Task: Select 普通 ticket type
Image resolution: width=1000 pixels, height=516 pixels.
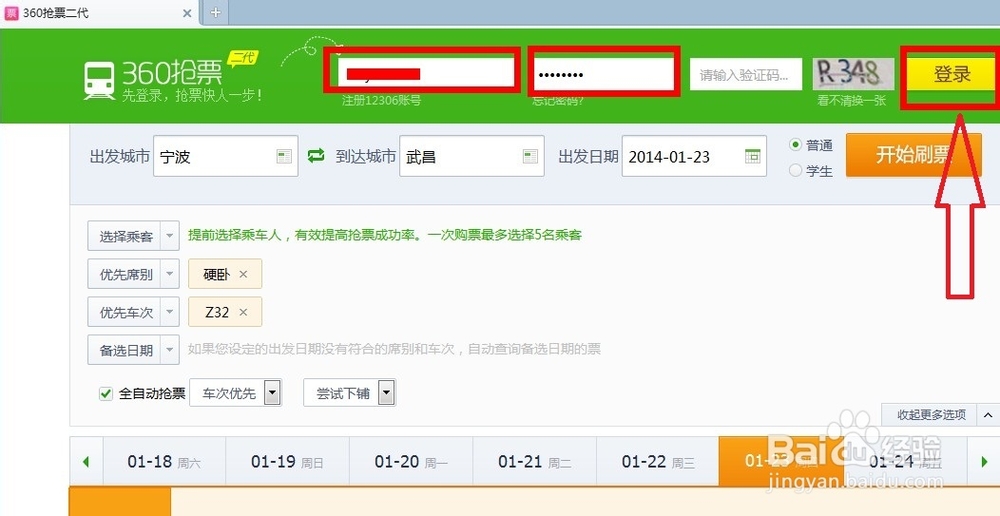Action: (x=795, y=145)
